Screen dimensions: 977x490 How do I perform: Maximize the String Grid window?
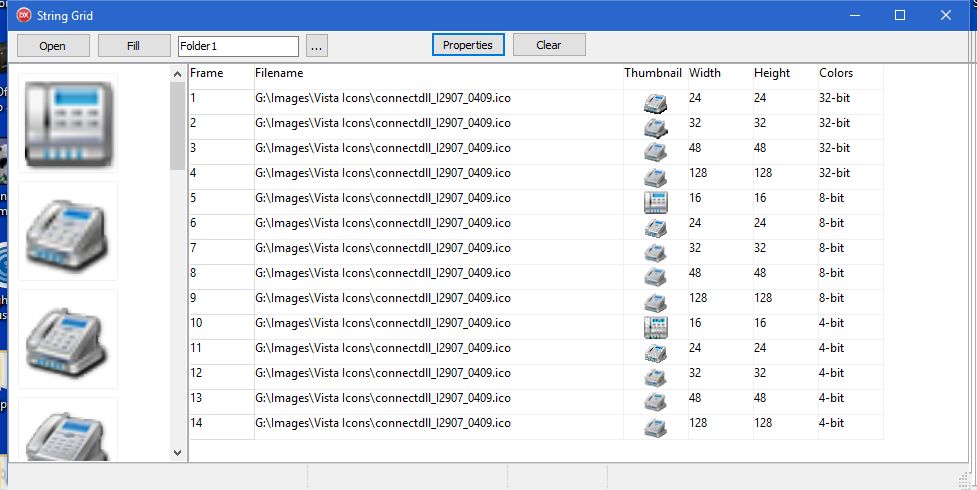(x=900, y=15)
